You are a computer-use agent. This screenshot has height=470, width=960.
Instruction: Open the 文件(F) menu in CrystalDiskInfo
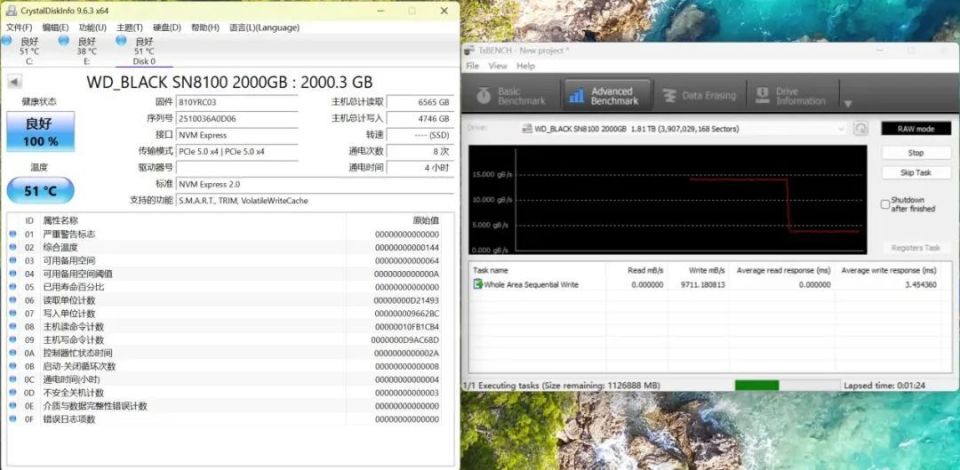(19, 28)
